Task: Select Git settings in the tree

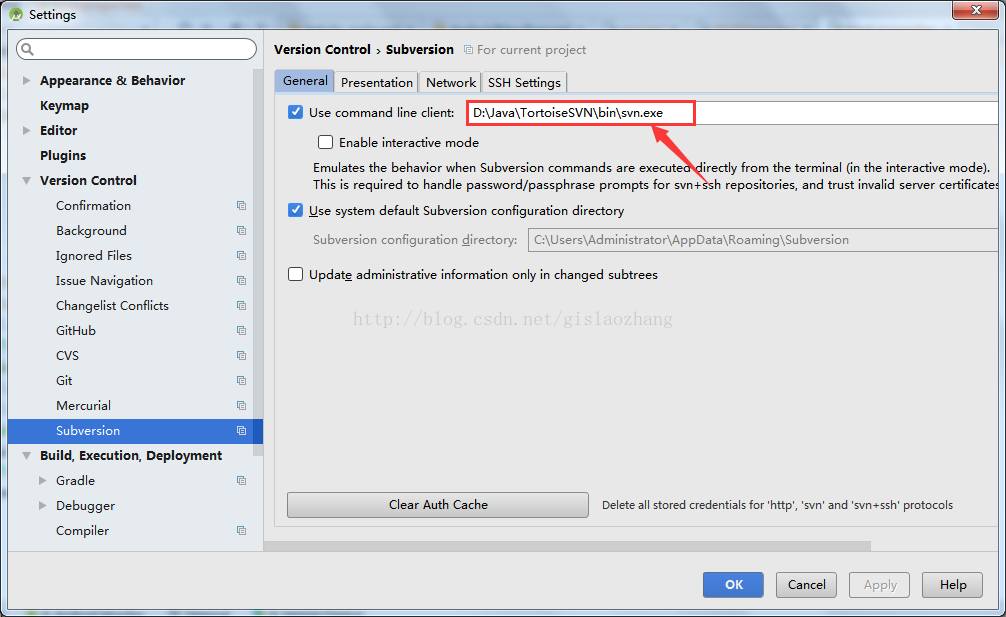Action: pos(64,380)
